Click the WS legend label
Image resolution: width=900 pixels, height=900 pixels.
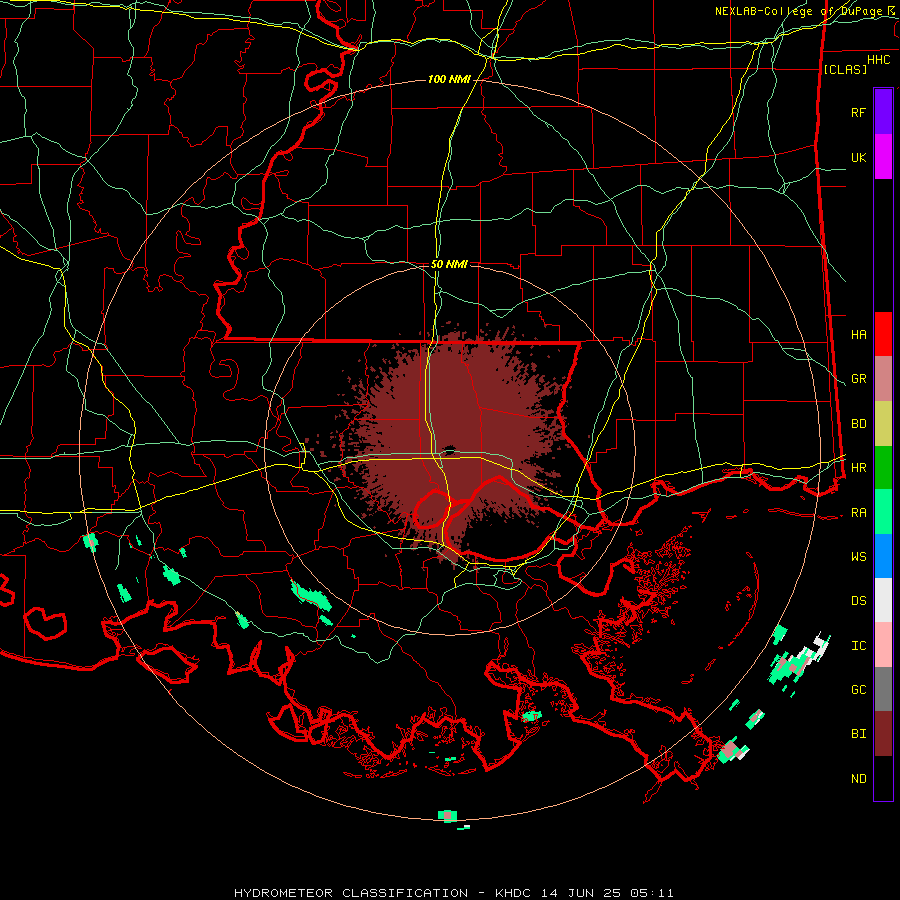pos(858,557)
